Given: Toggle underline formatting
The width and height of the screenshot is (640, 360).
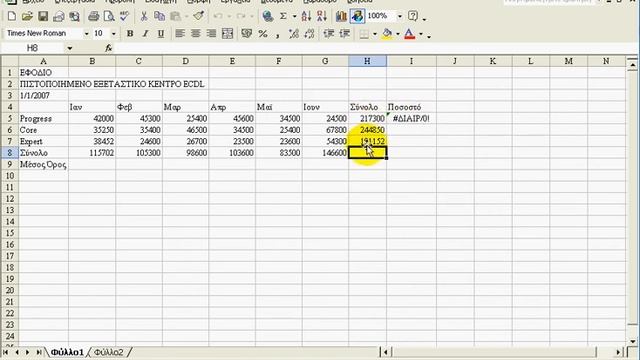Looking at the screenshot, I should point(161,33).
